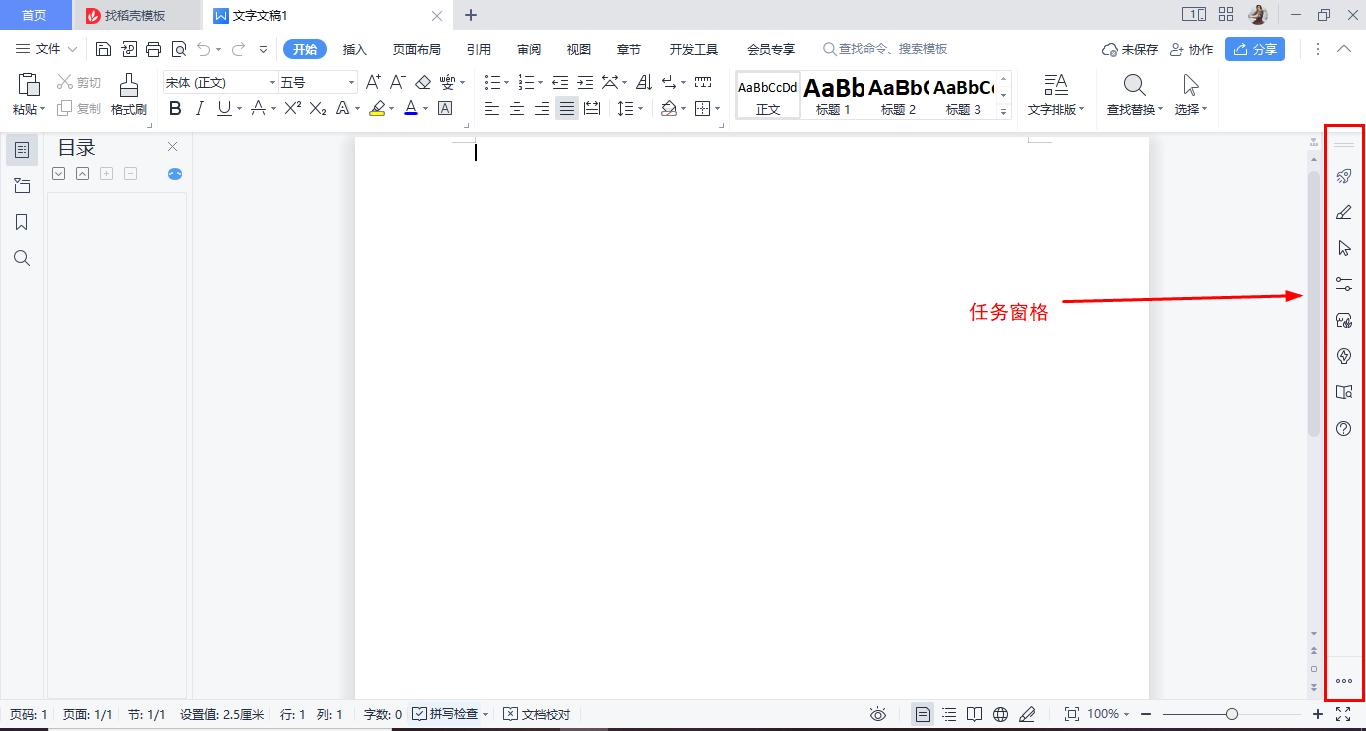Select the brush icon in the right sidebar

coord(1344,211)
